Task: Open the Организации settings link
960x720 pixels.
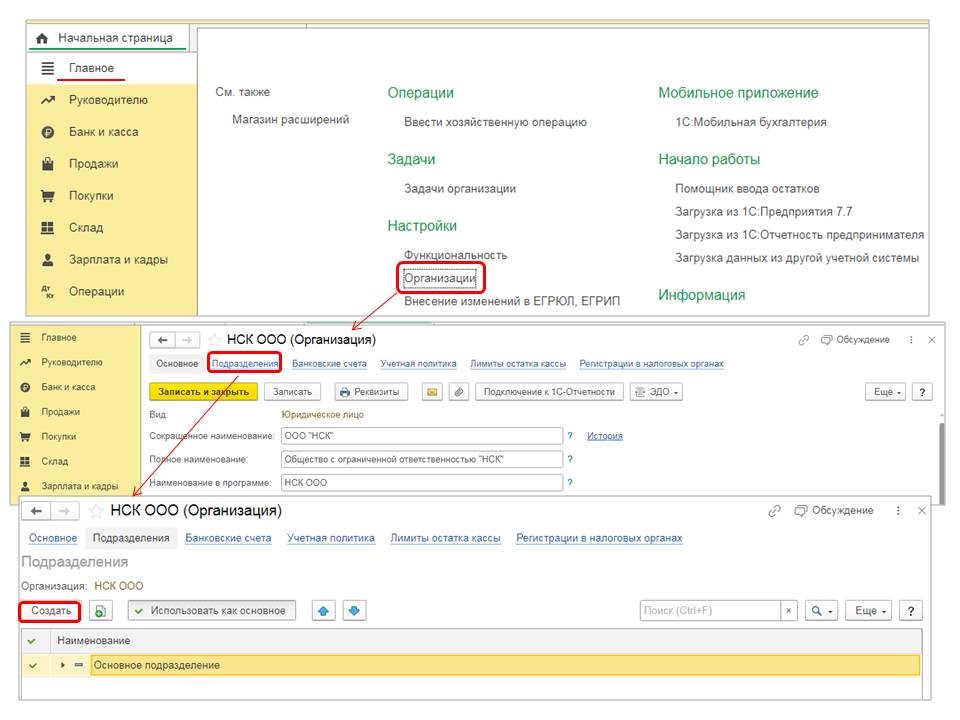Action: pos(440,278)
